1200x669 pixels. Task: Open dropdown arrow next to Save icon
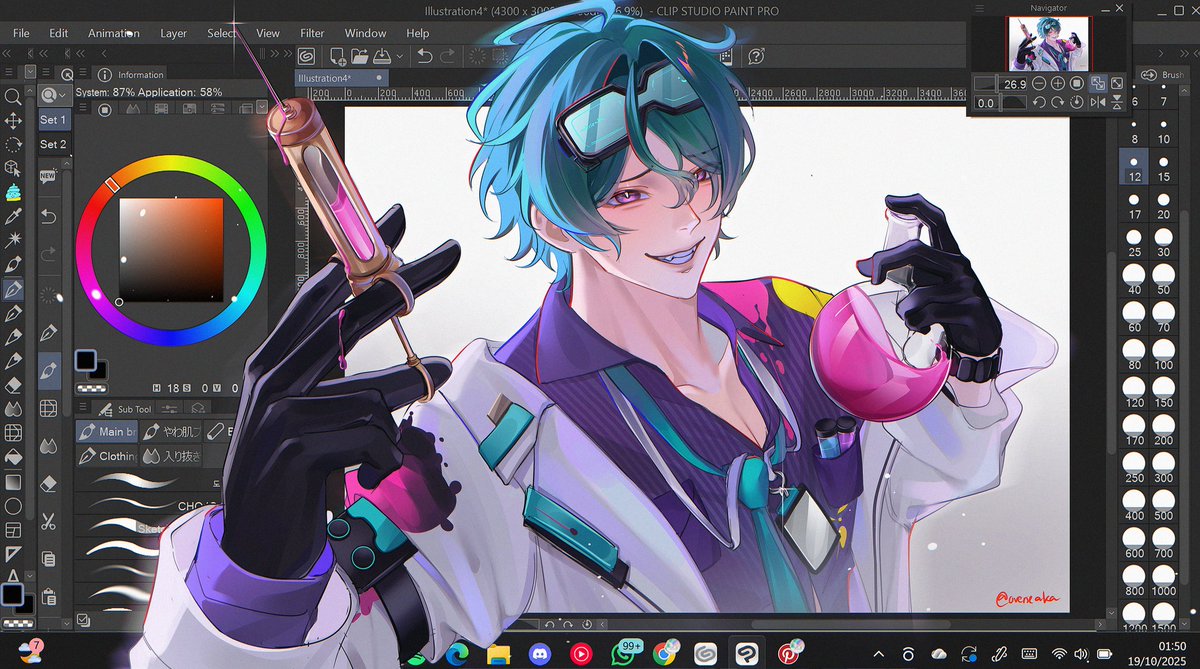tap(400, 57)
